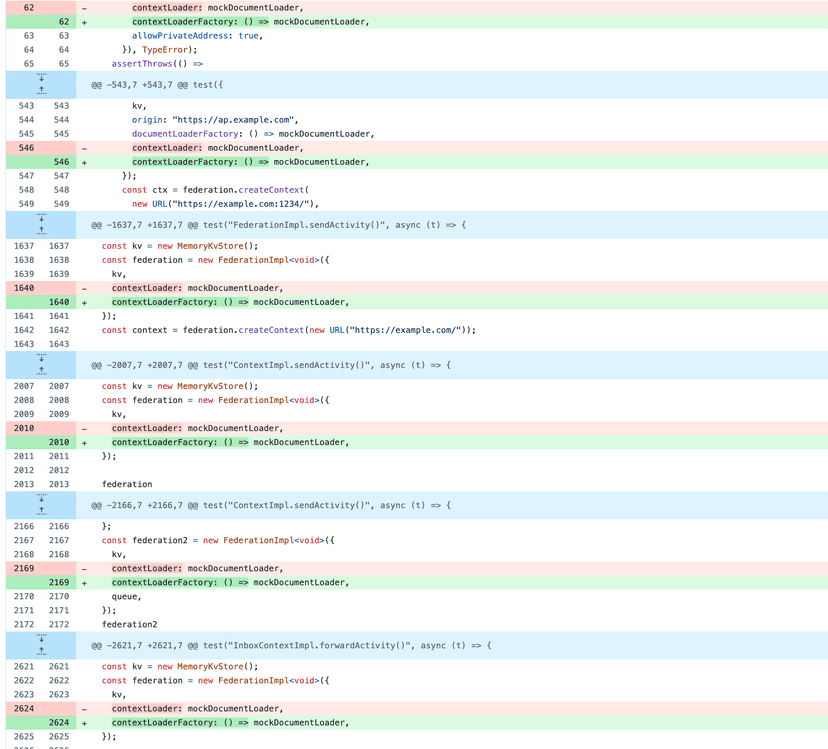Click the InboxContextImpl.forwardActivity() hunk header text

(x=291, y=645)
